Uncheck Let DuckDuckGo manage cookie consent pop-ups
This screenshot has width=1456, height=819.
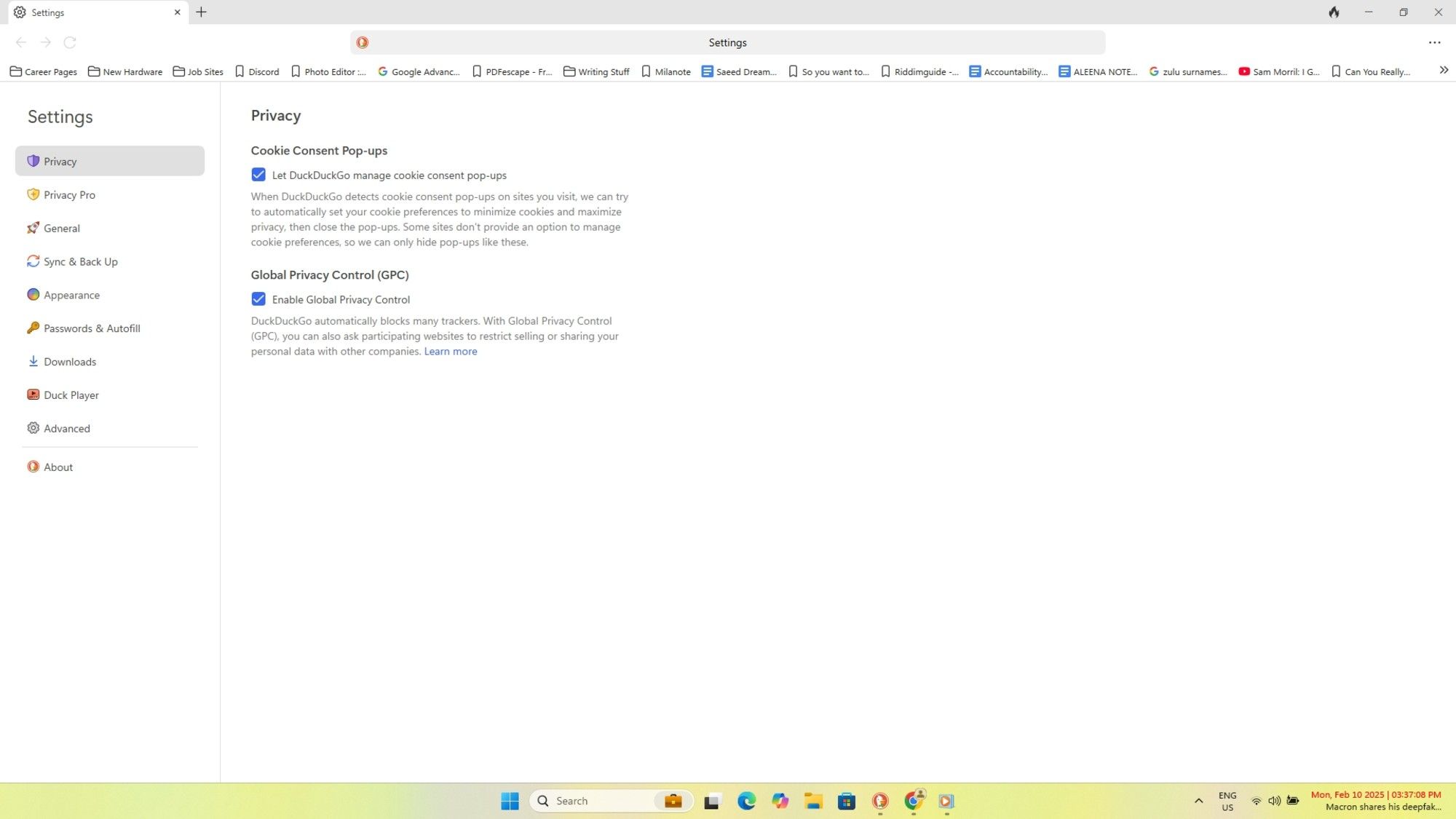258,175
